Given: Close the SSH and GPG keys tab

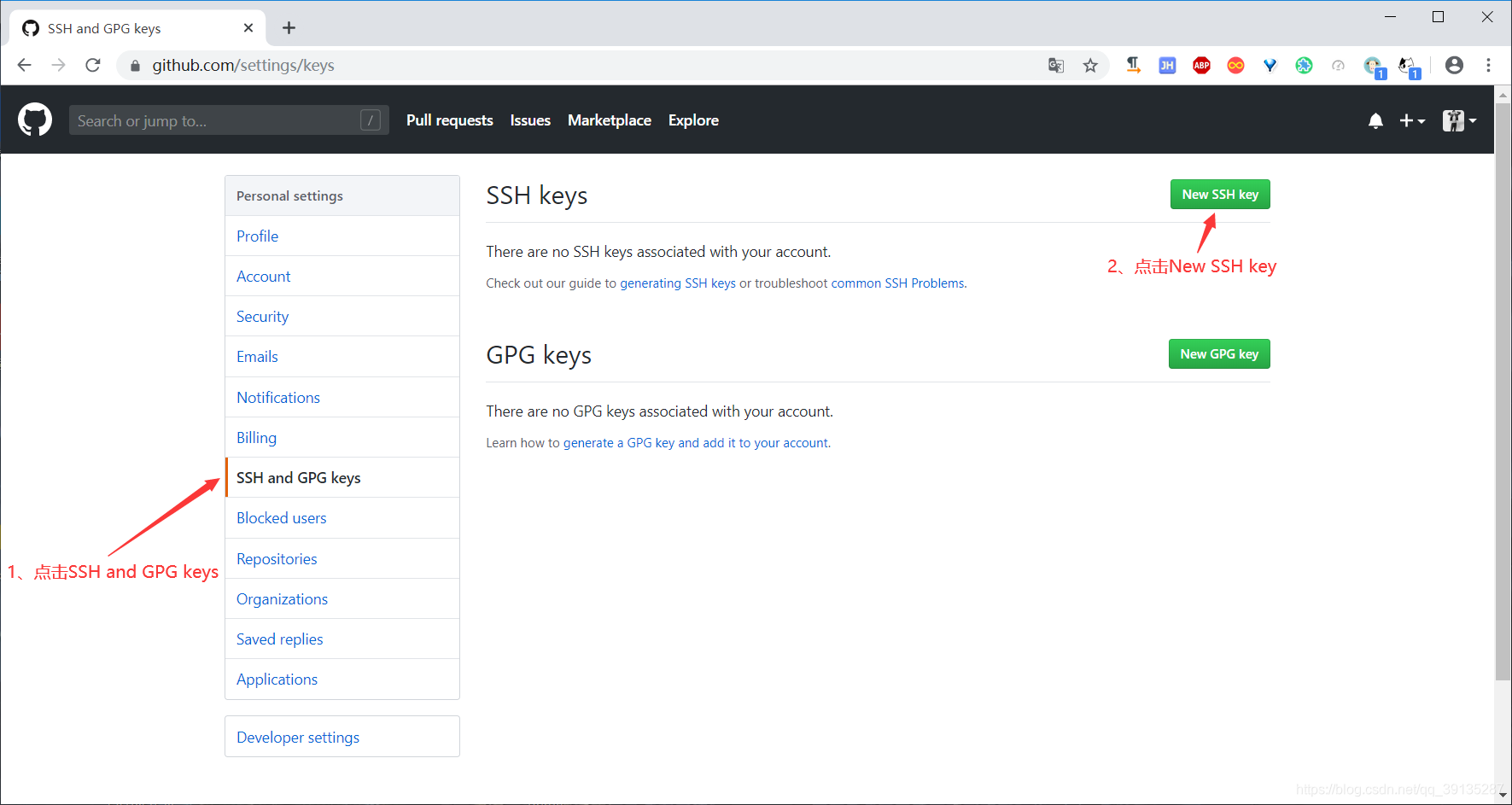Looking at the screenshot, I should coord(248,28).
